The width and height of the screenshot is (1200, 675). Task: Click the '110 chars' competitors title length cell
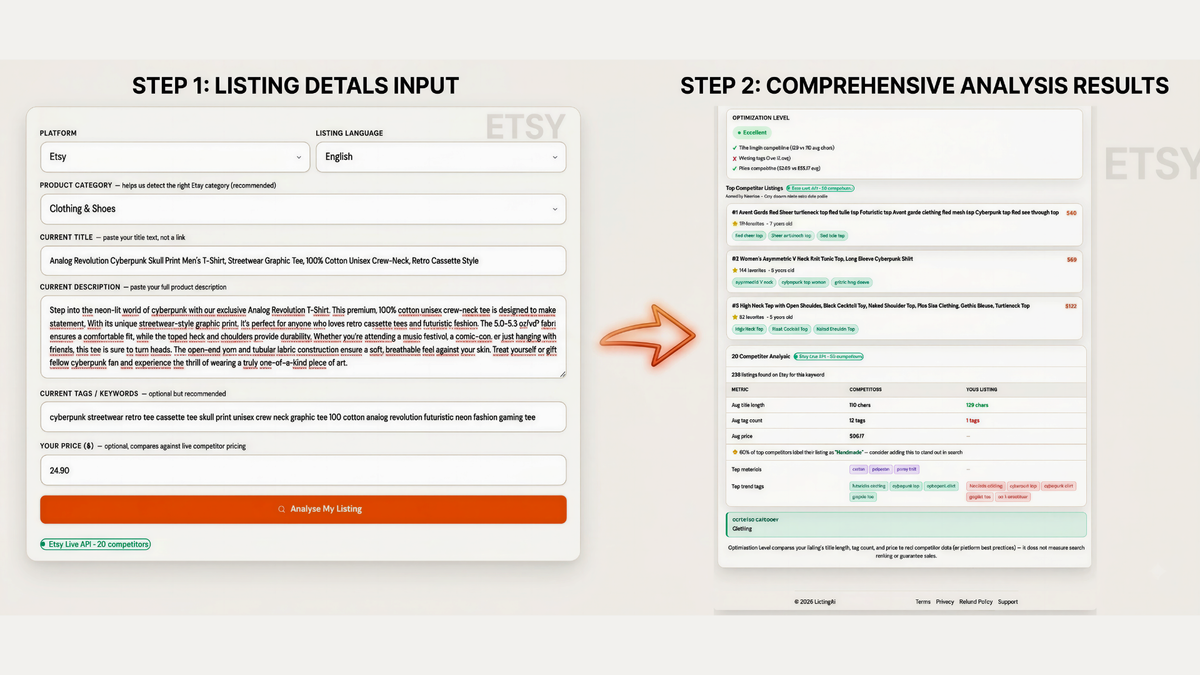point(860,405)
